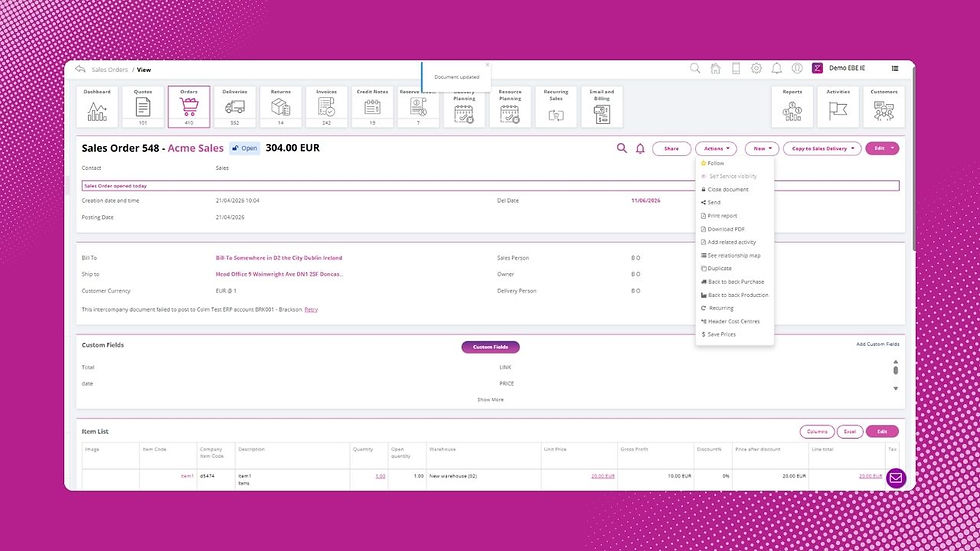Click the top bar search magnifier
The image size is (980, 551).
tap(695, 68)
